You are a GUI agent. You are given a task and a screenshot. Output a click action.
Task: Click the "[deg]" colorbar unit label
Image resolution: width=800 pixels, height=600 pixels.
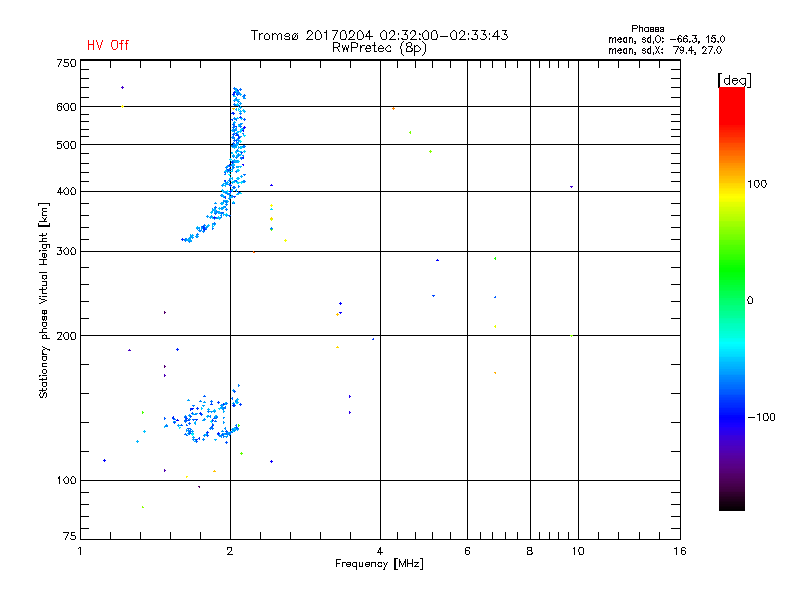(734, 80)
